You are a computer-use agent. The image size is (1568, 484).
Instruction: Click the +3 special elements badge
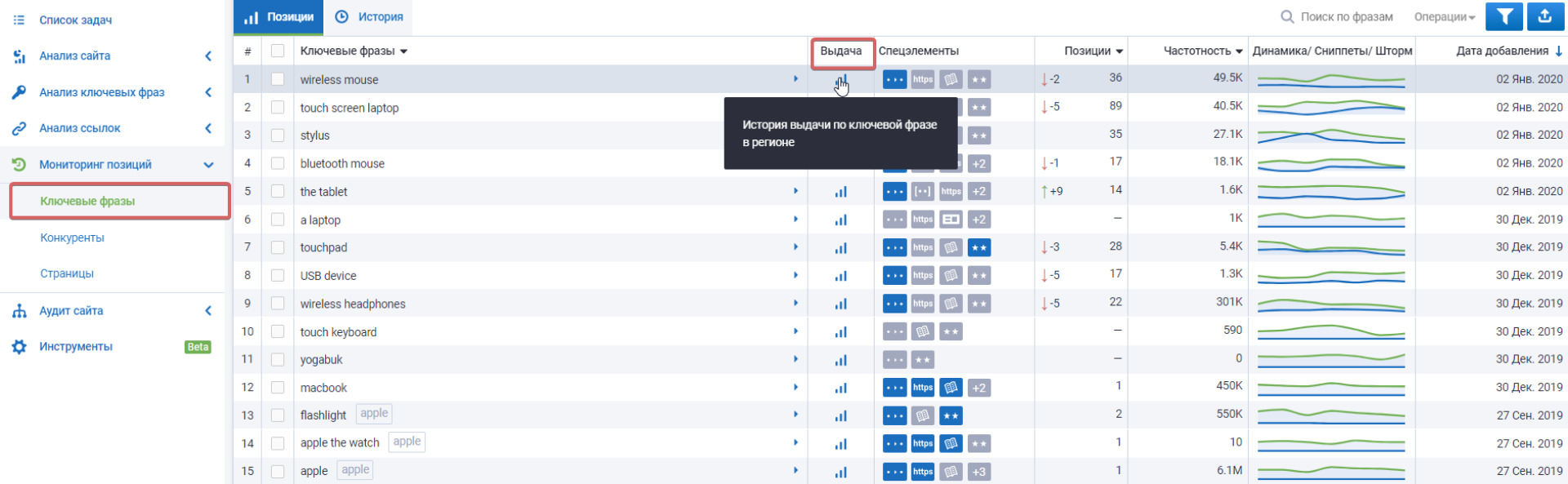pyautogui.click(x=978, y=472)
